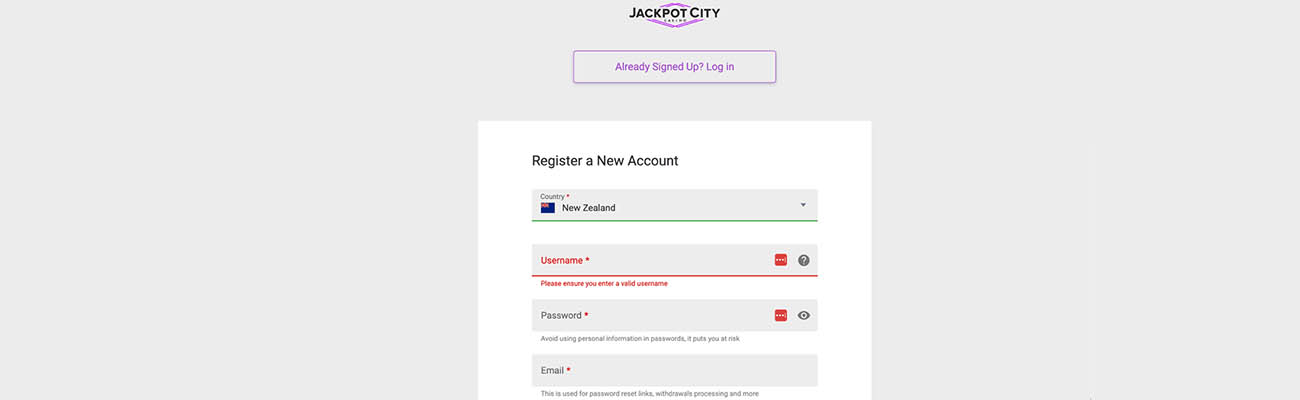This screenshot has width=1300, height=400.
Task: Expand the Country dropdown arrow
Action: (x=803, y=205)
